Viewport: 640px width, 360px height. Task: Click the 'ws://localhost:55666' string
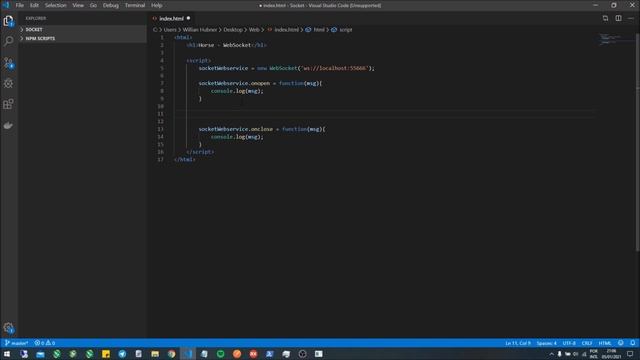tap(334, 68)
